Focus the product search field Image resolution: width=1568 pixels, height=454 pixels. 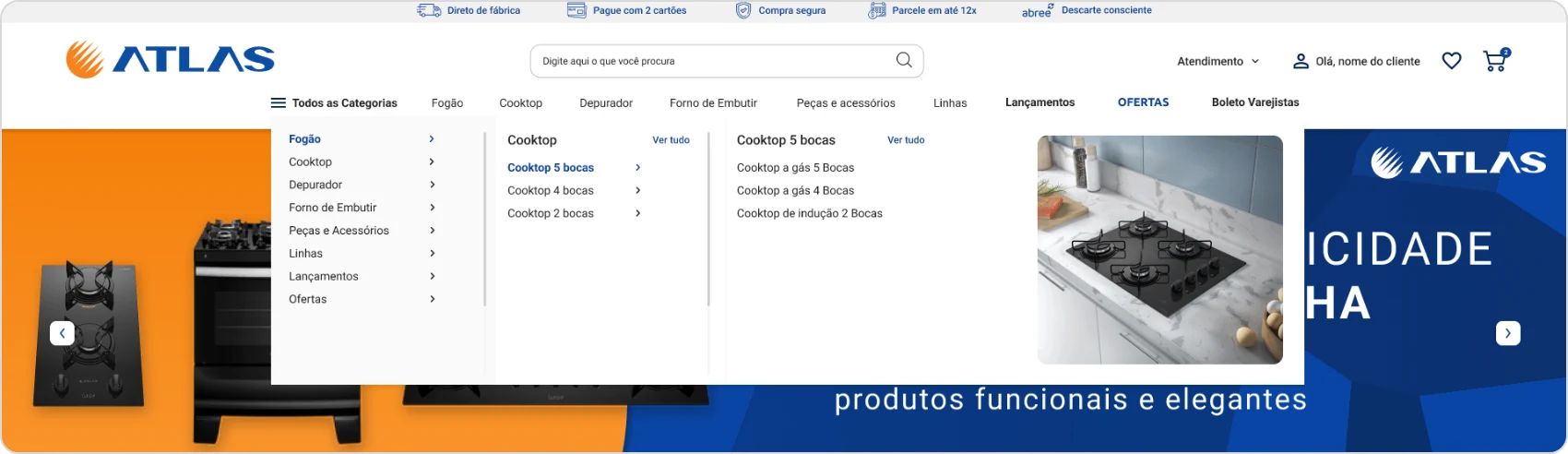(727, 61)
